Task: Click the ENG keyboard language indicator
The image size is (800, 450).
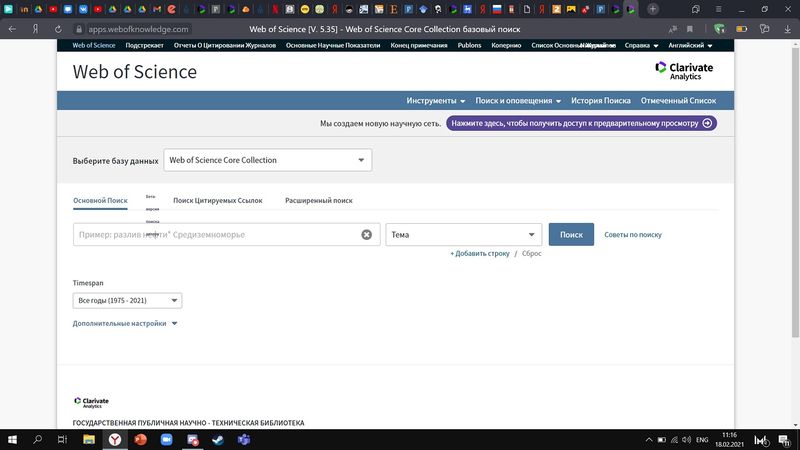Action: click(x=702, y=440)
